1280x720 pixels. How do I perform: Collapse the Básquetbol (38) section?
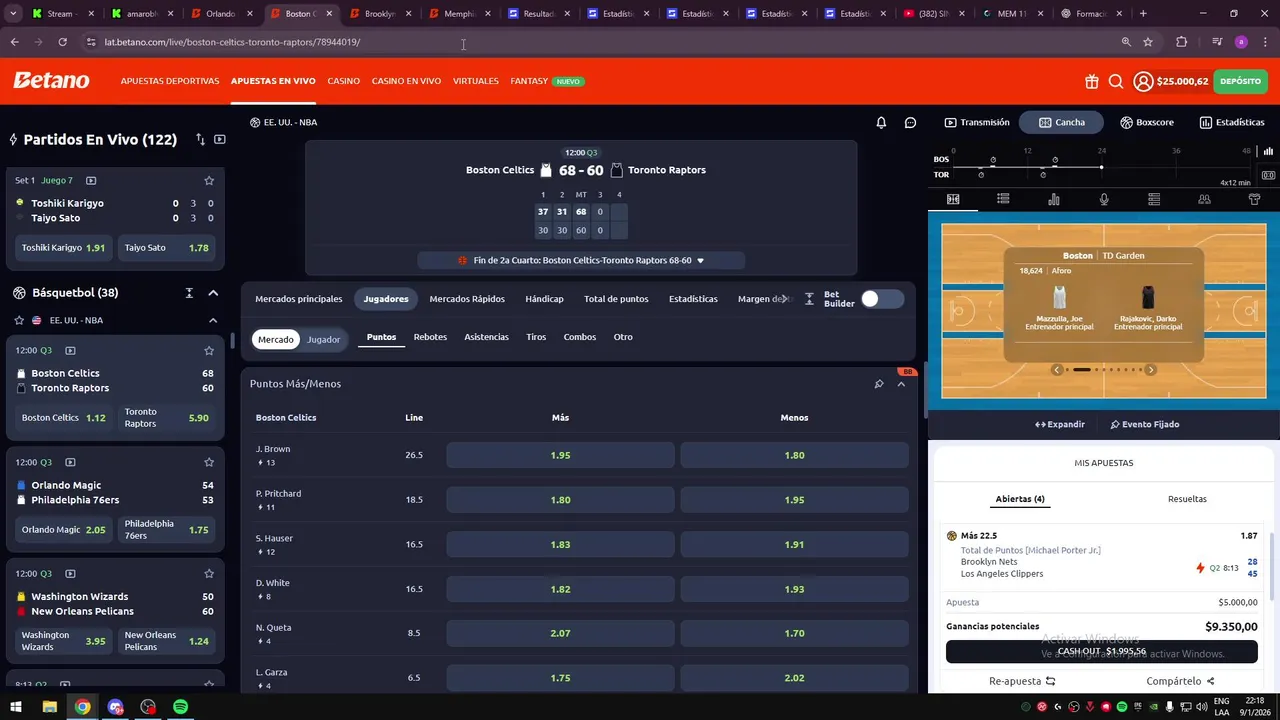click(213, 293)
